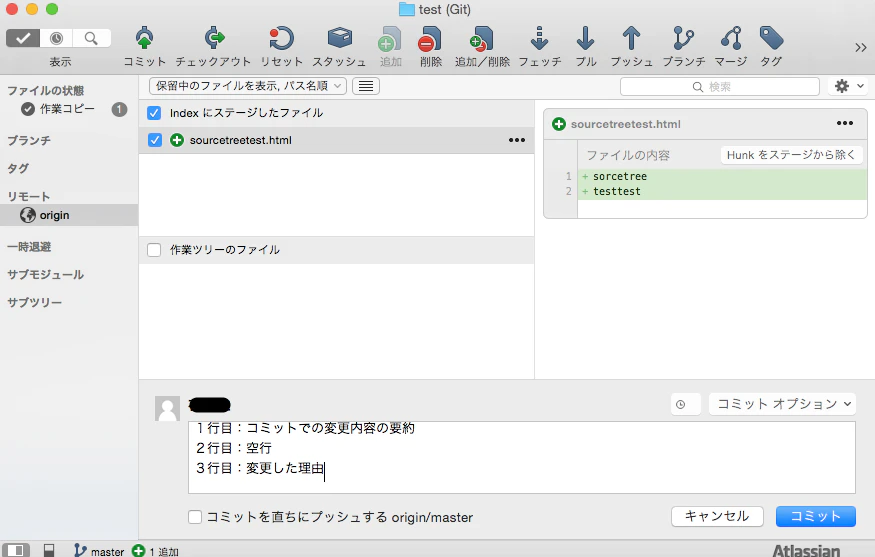Open the マージ toolbar tool

point(731,38)
